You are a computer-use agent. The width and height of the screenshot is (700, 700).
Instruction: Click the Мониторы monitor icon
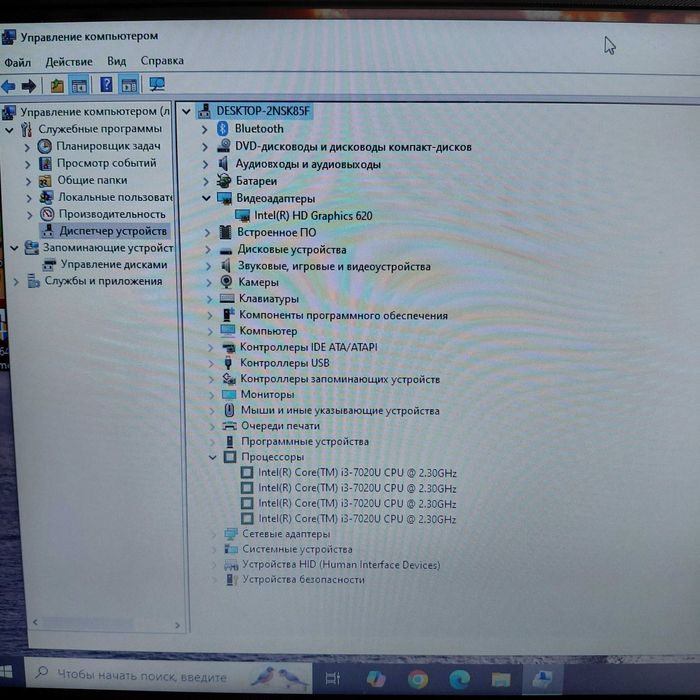[229, 394]
